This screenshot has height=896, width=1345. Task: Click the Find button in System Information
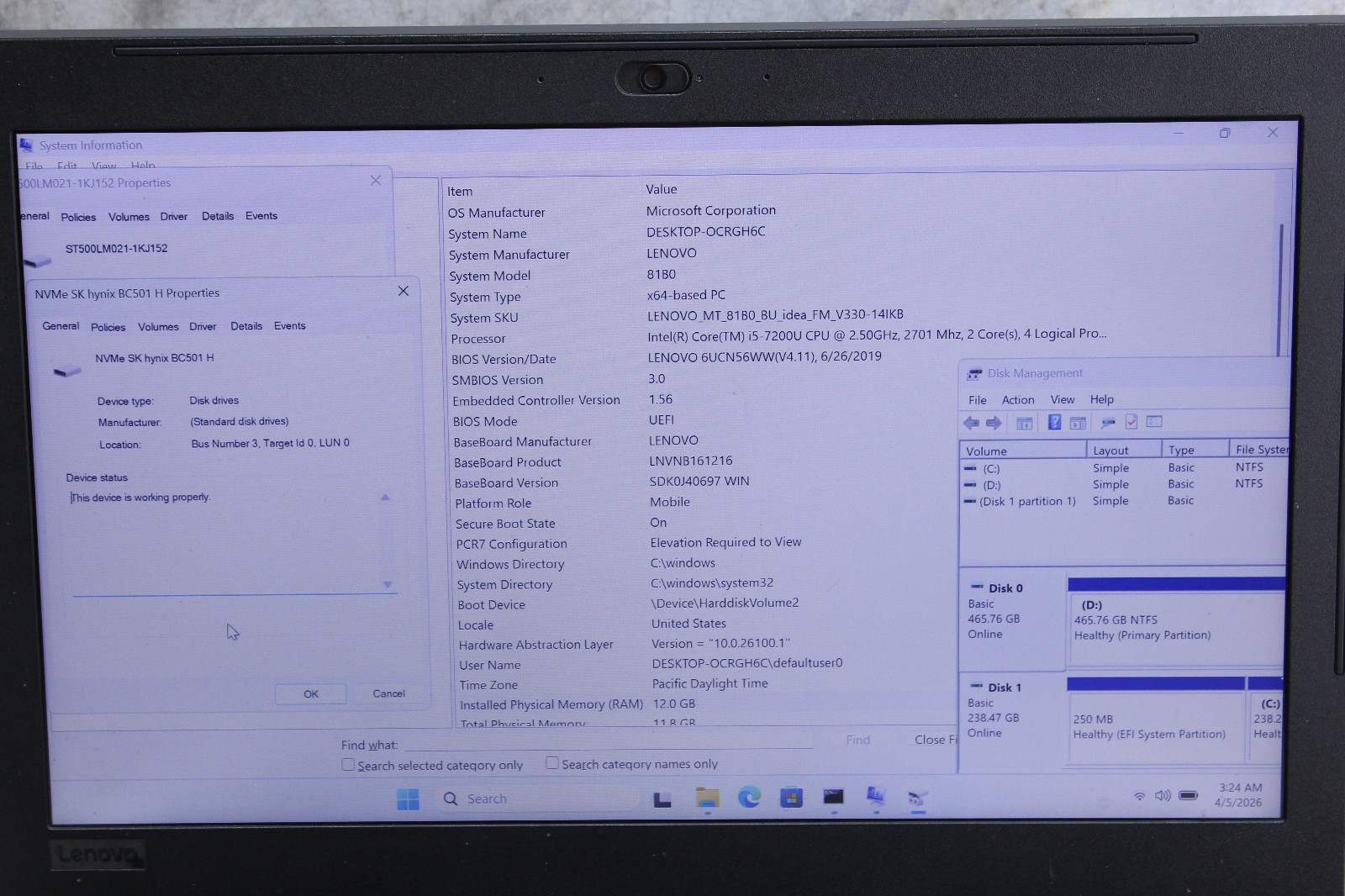point(858,740)
